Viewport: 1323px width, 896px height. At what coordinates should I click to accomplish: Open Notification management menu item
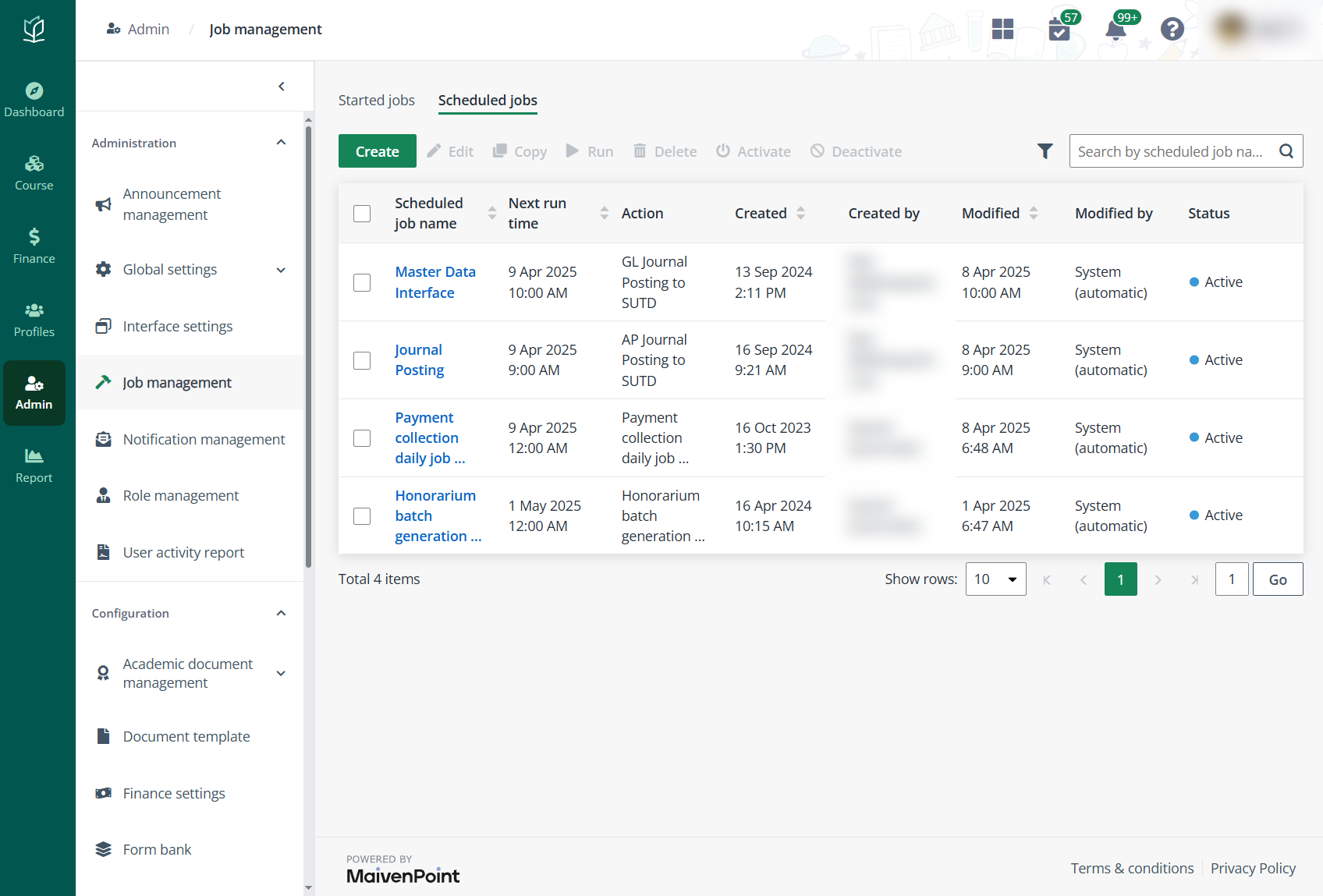[190, 439]
